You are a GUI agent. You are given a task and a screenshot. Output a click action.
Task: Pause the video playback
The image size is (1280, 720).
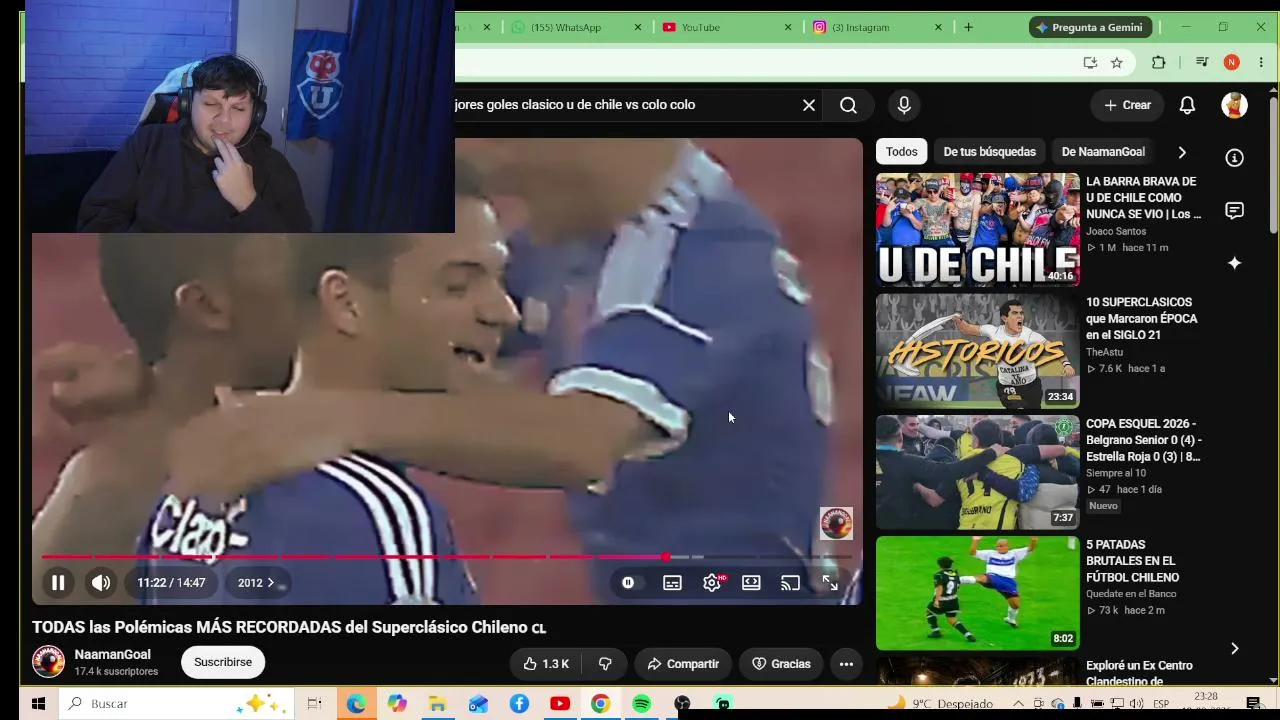click(58, 583)
